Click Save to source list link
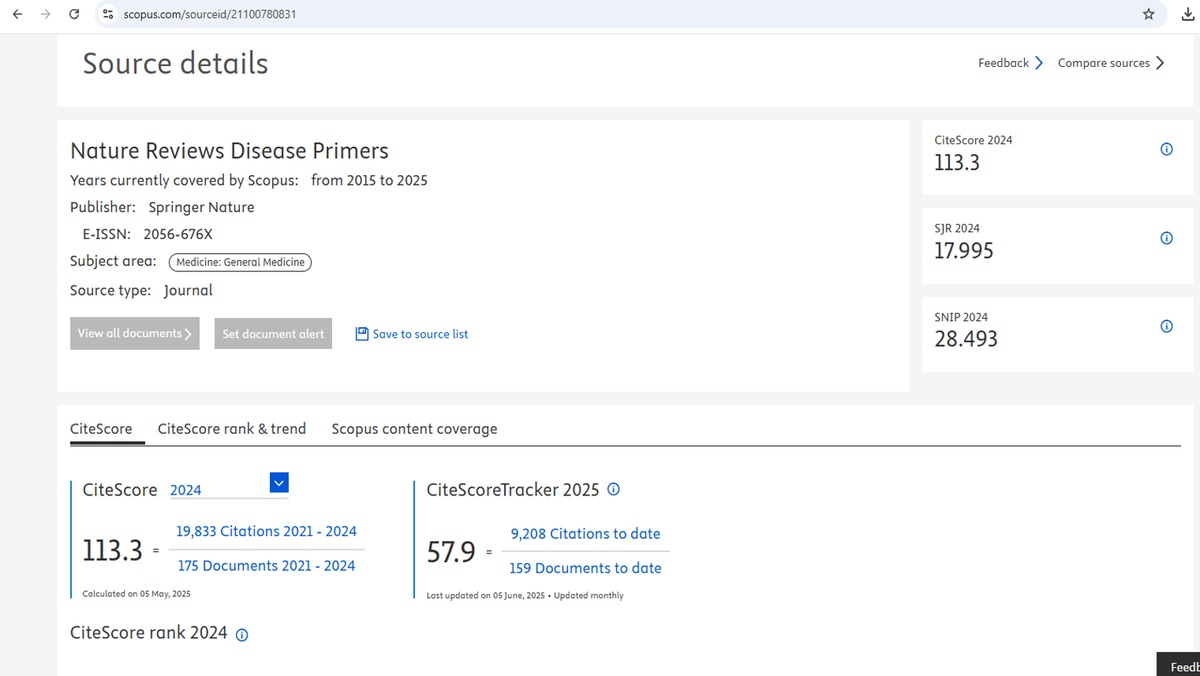The height and width of the screenshot is (676, 1200). point(420,334)
